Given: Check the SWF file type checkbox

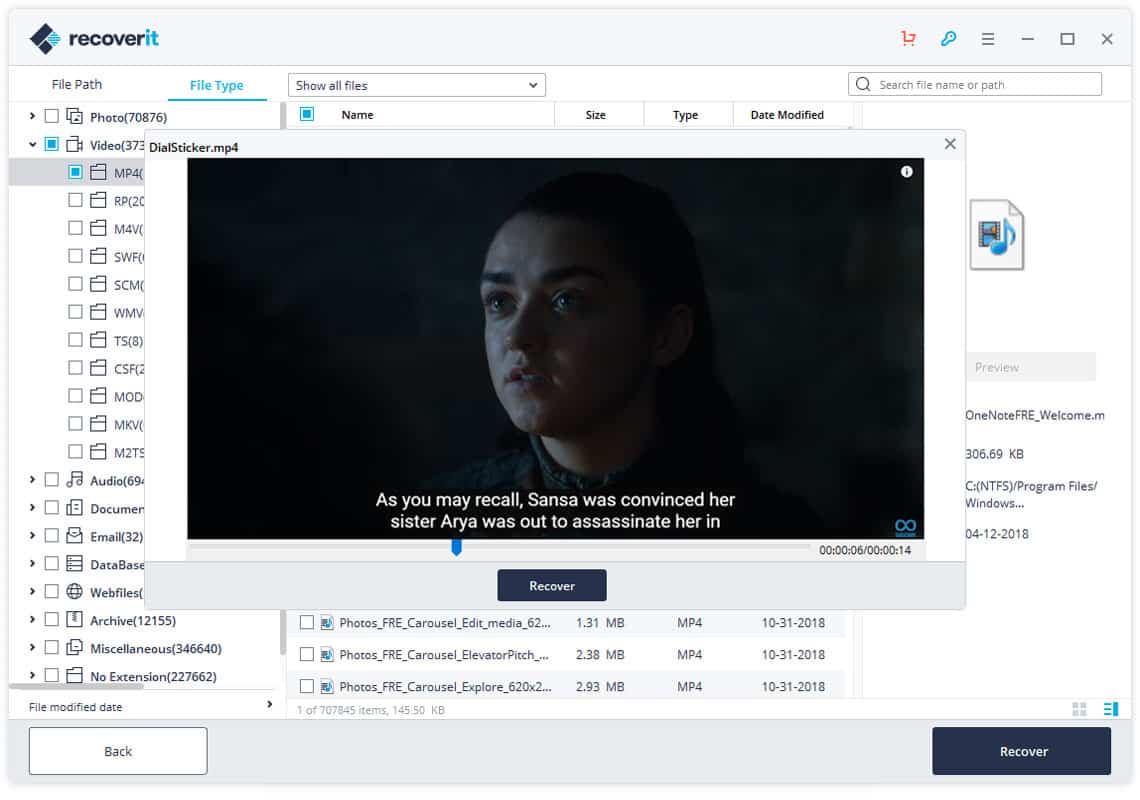Looking at the screenshot, I should point(75,256).
